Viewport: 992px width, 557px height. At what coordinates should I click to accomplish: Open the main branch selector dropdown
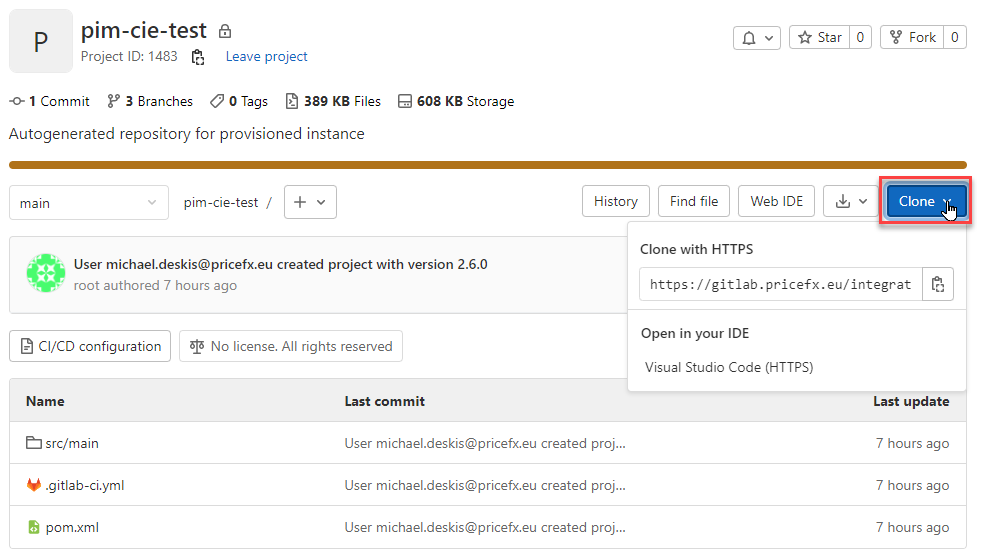[x=89, y=203]
